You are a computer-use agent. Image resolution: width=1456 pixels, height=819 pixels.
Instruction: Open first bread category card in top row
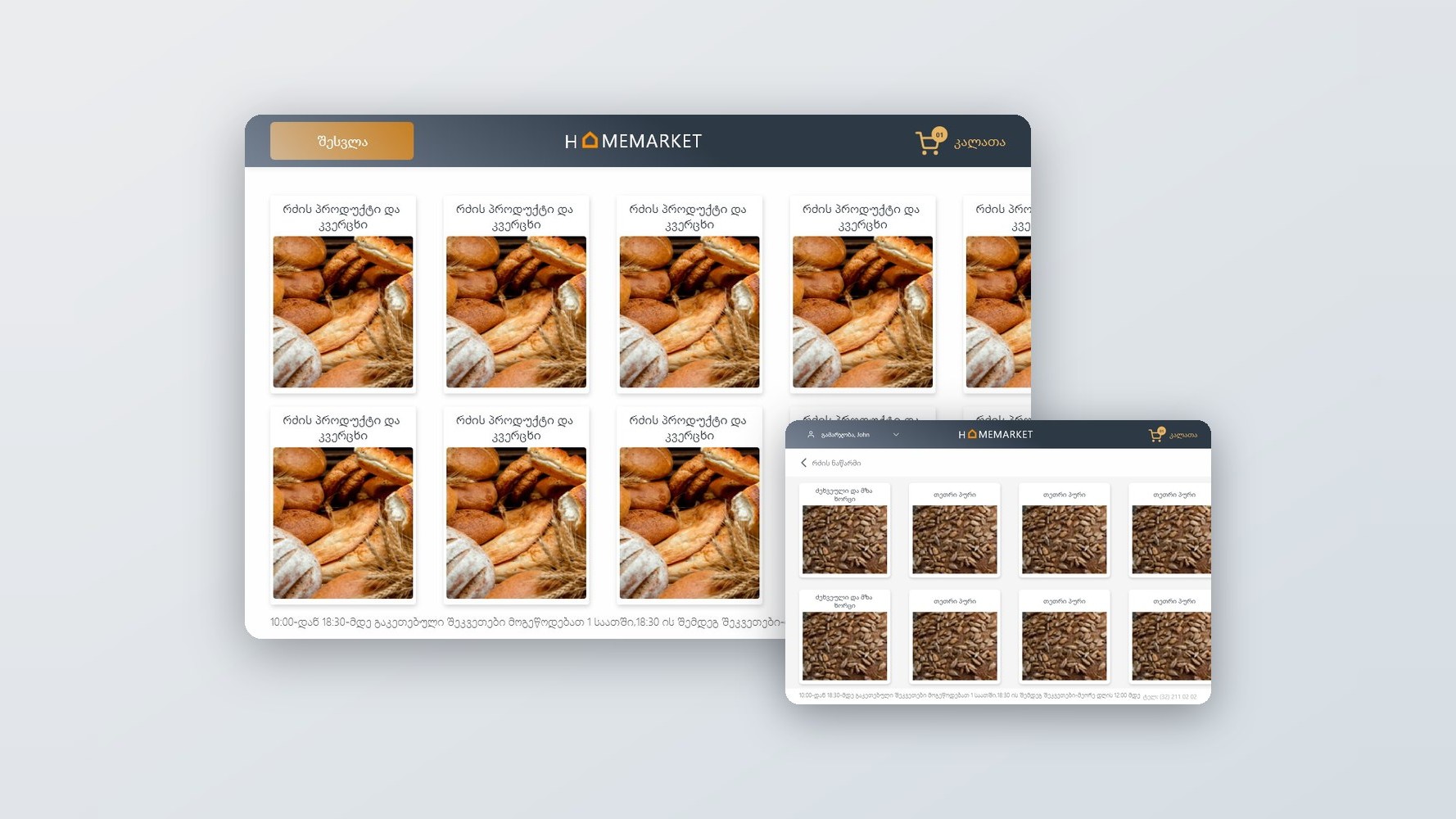click(x=343, y=294)
